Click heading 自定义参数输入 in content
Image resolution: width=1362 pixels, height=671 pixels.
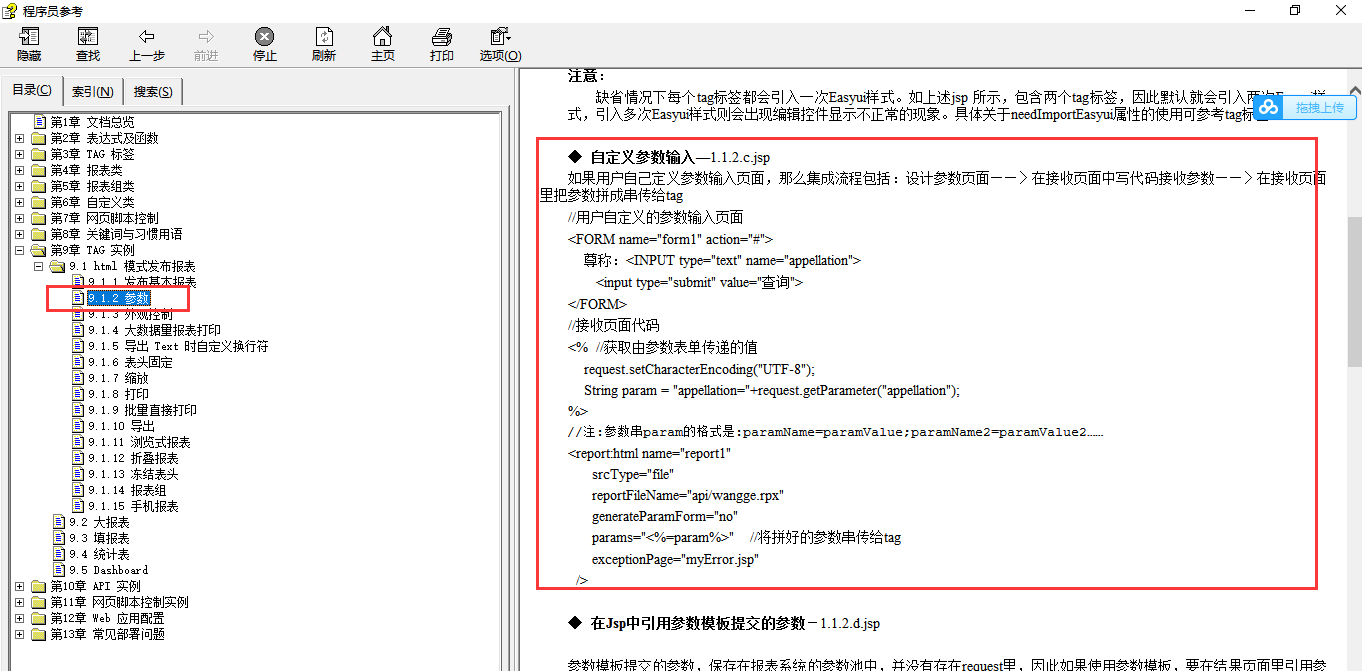click(x=642, y=157)
